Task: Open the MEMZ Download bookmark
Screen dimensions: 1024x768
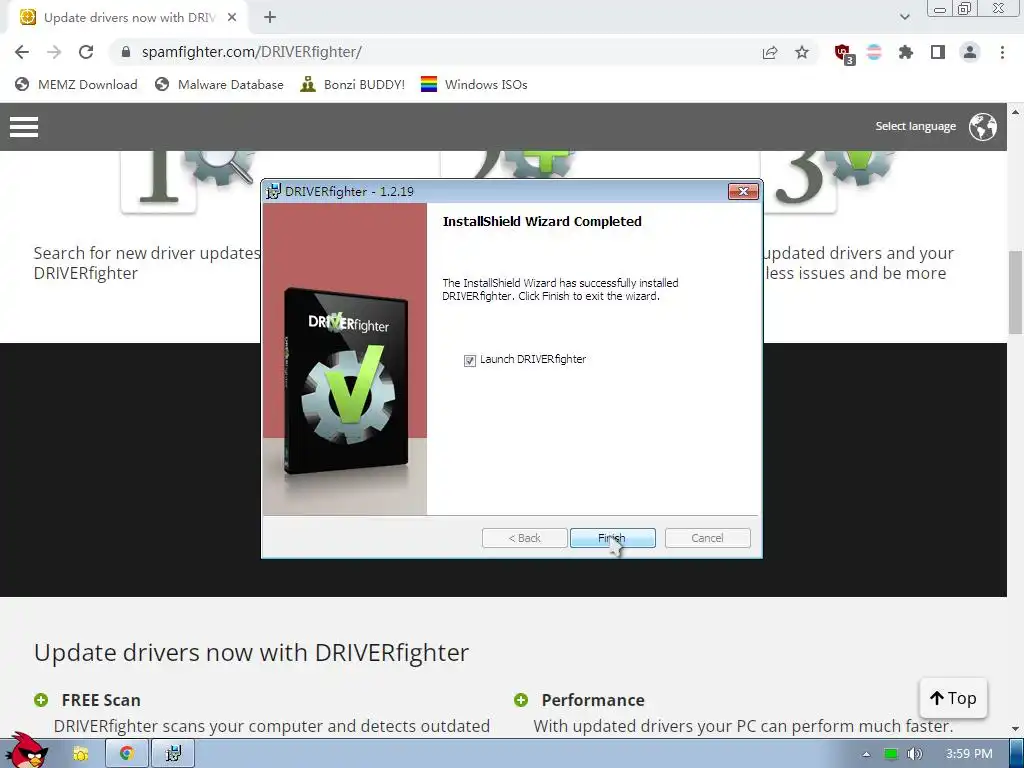Action: [x=76, y=84]
